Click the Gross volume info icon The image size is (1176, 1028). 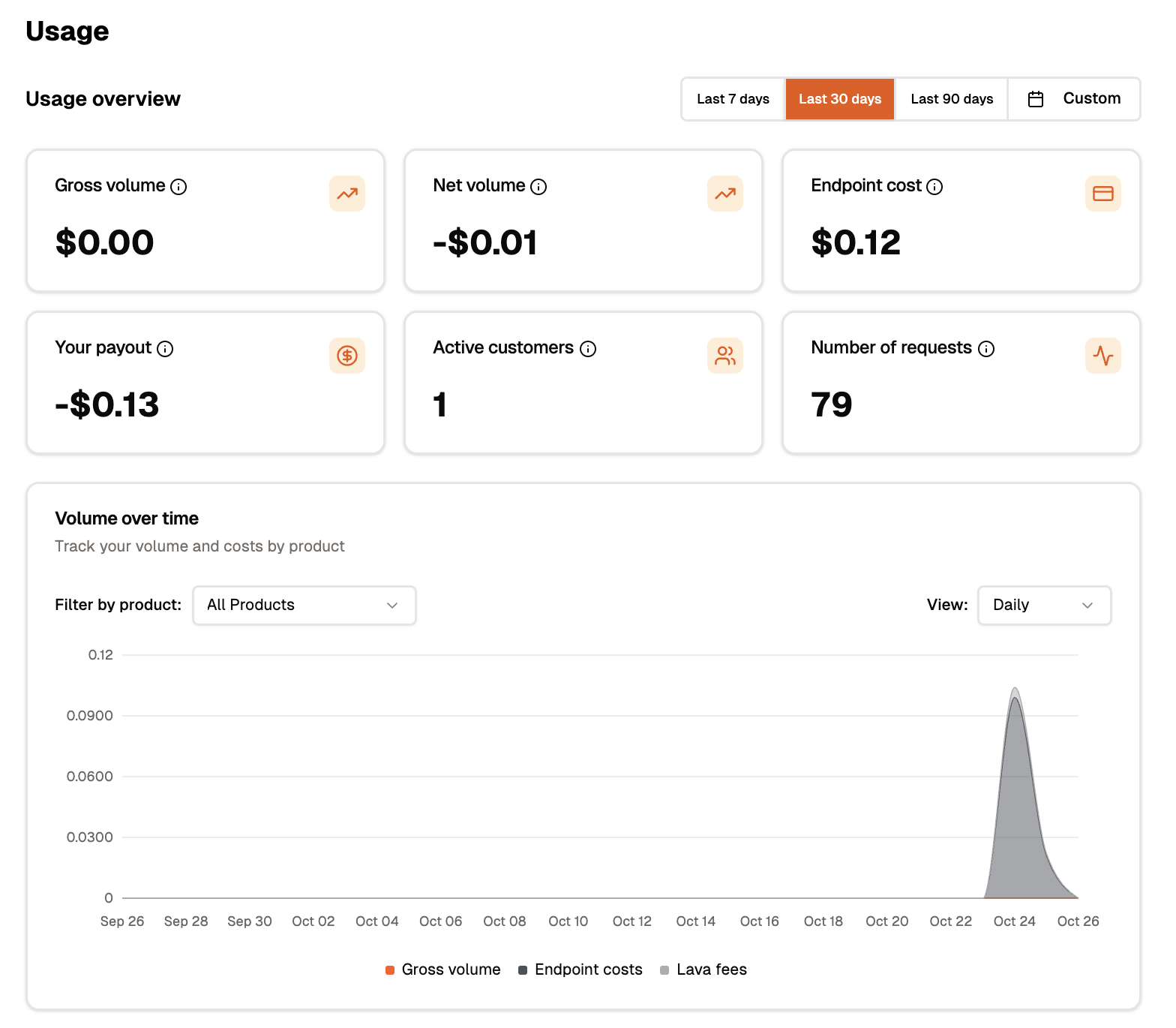(x=178, y=187)
